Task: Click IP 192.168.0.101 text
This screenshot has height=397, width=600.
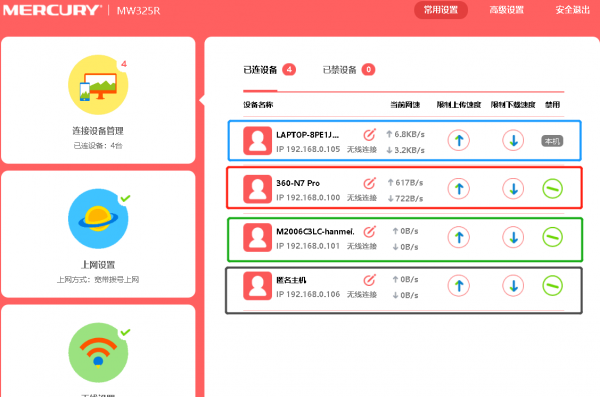Action: tap(308, 246)
